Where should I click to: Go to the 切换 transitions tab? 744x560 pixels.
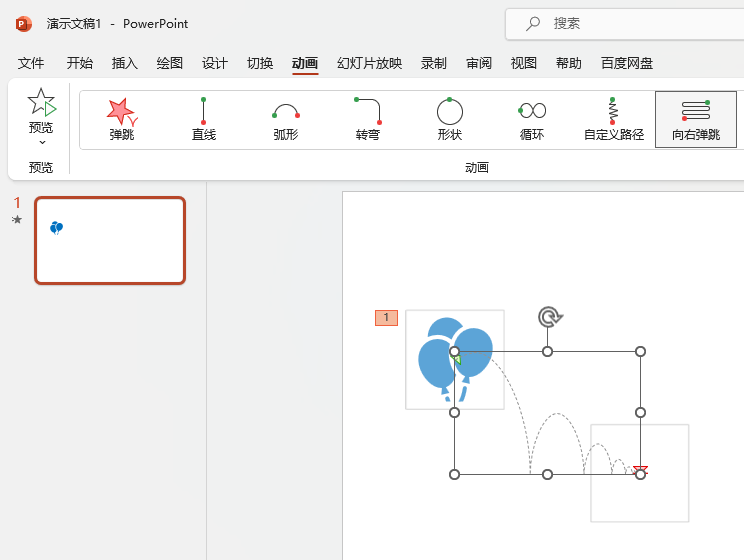coord(260,63)
